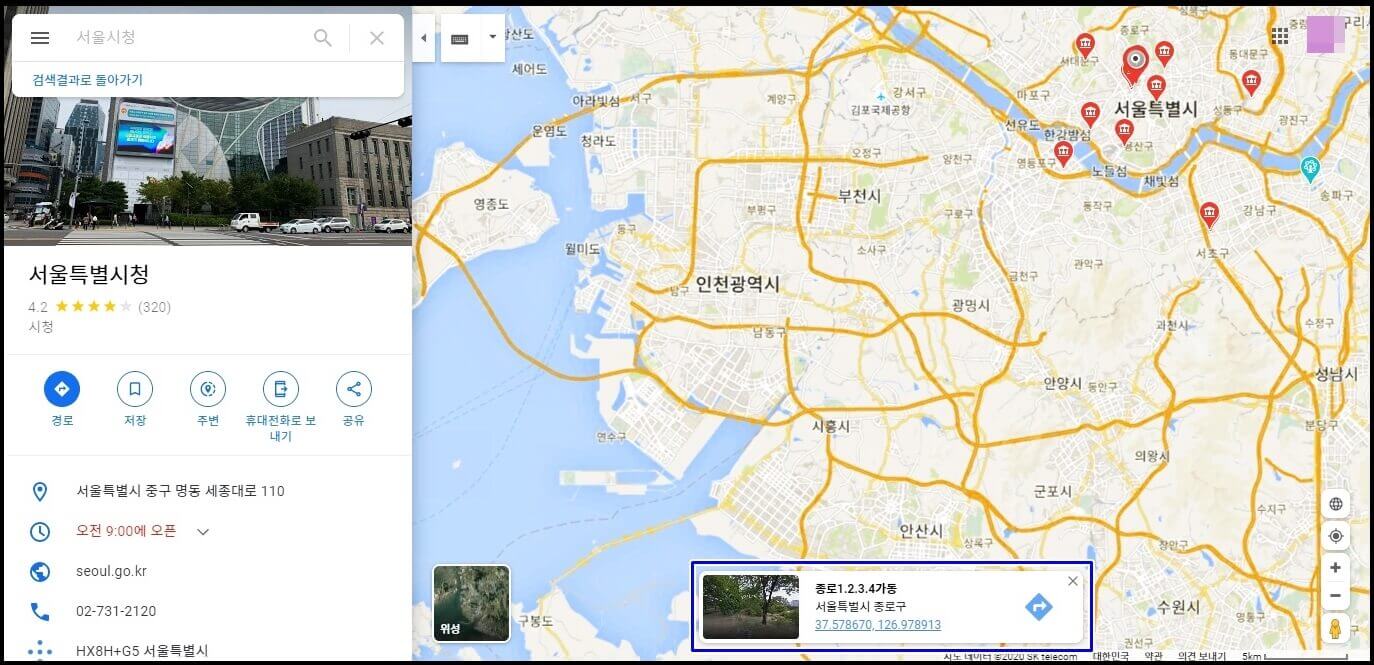Click the 오전 9:00에 오픈 hours text
1374x665 pixels.
click(x=126, y=531)
